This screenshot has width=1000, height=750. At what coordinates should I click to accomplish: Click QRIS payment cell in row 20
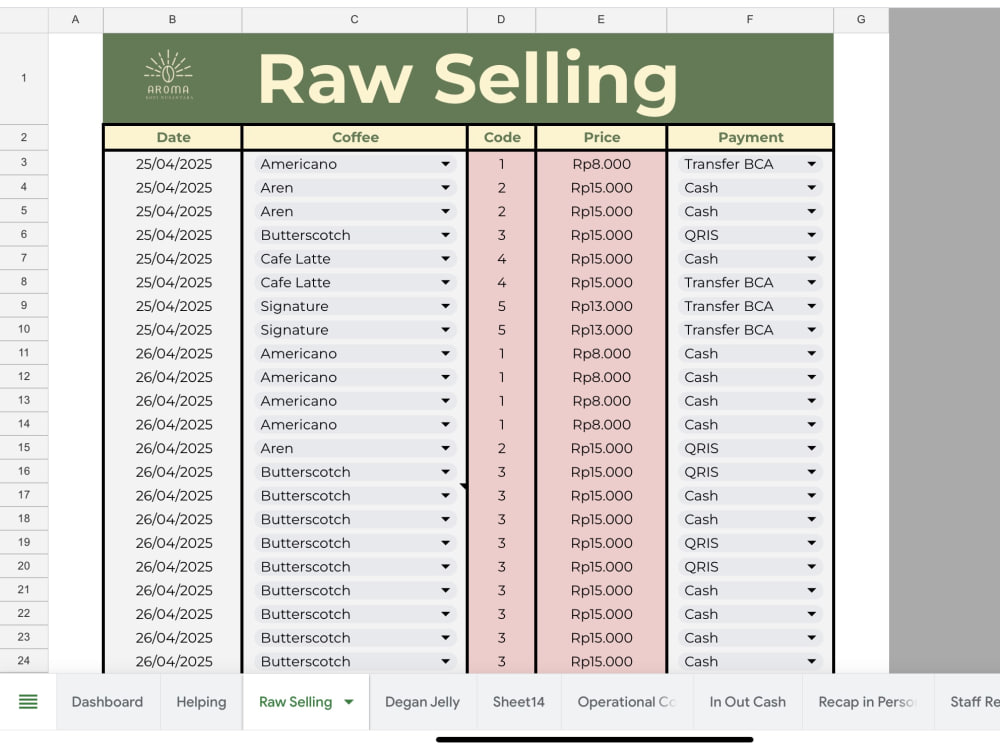click(750, 566)
